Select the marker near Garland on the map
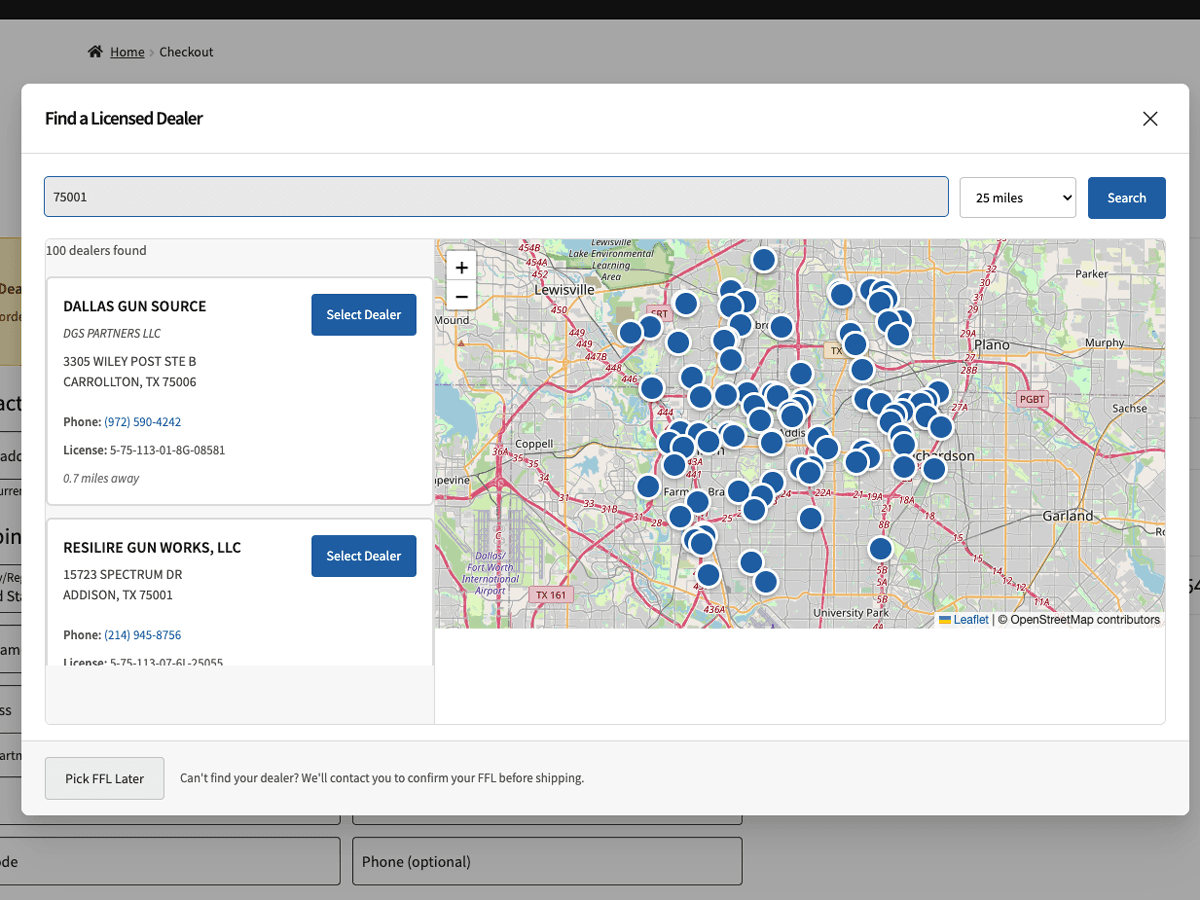Screen dimensions: 1200x900 tap(935, 468)
